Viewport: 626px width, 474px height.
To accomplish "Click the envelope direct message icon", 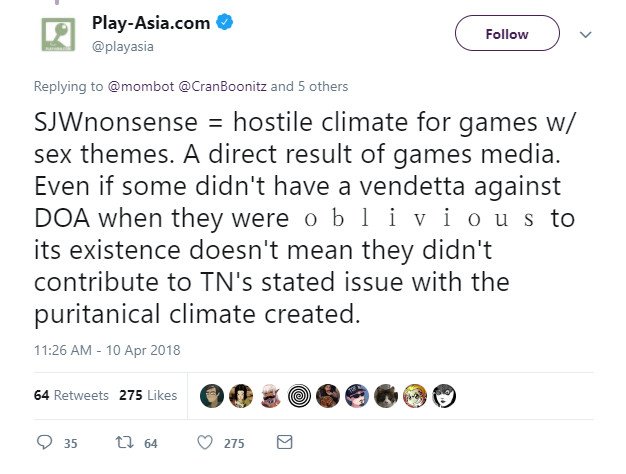I will pyautogui.click(x=285, y=442).
